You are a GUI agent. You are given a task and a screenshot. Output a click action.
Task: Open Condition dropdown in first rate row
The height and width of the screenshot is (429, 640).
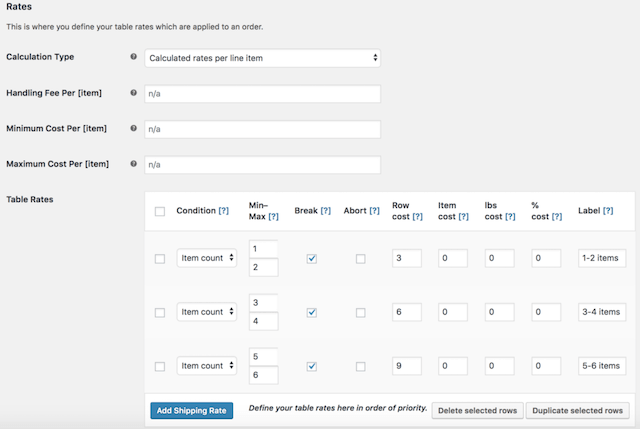[x=207, y=258]
